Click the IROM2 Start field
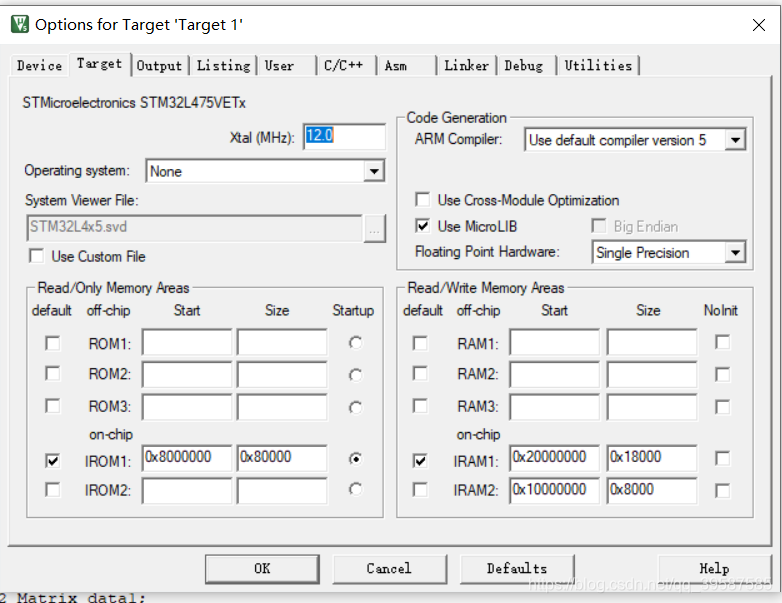The height and width of the screenshot is (603, 782). [x=187, y=491]
